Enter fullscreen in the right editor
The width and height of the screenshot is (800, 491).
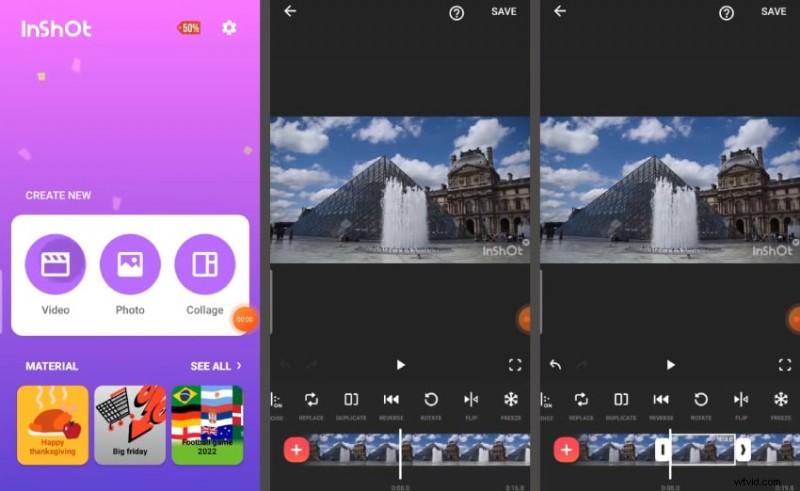(785, 365)
